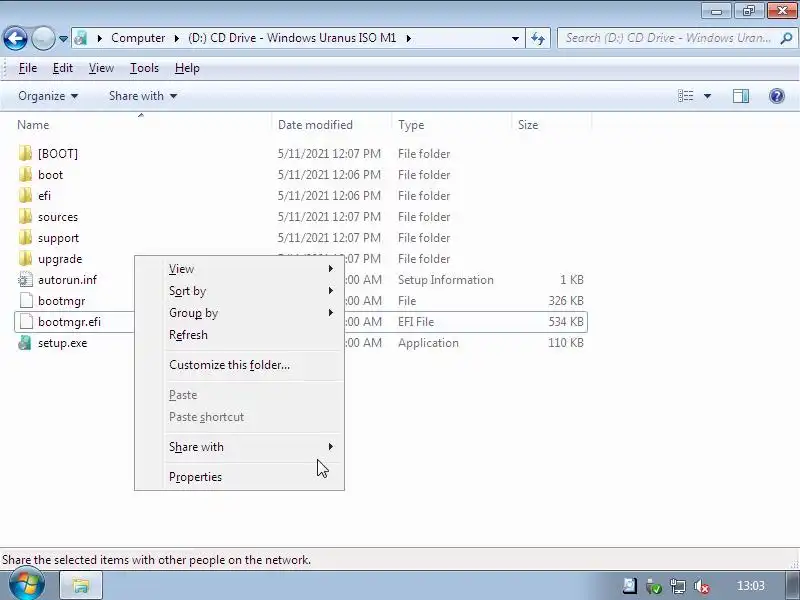Click Windows Explorer taskbar button
Viewport: 800px width, 600px height.
coord(81,585)
